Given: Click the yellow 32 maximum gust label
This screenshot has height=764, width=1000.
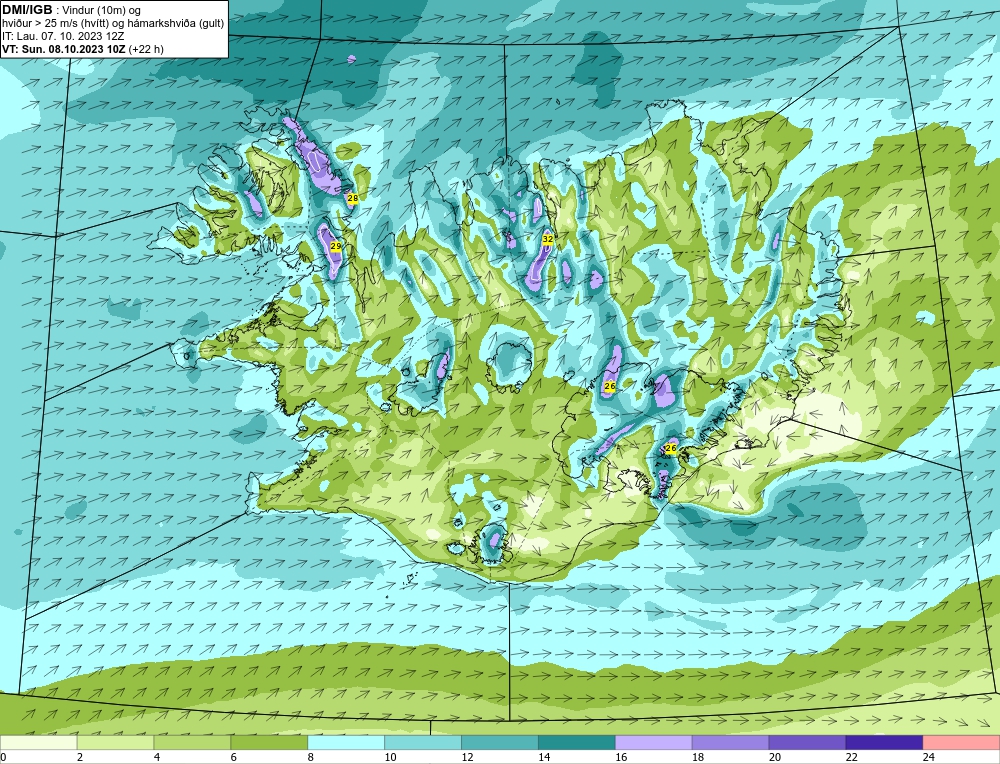Looking at the screenshot, I should point(548,239).
